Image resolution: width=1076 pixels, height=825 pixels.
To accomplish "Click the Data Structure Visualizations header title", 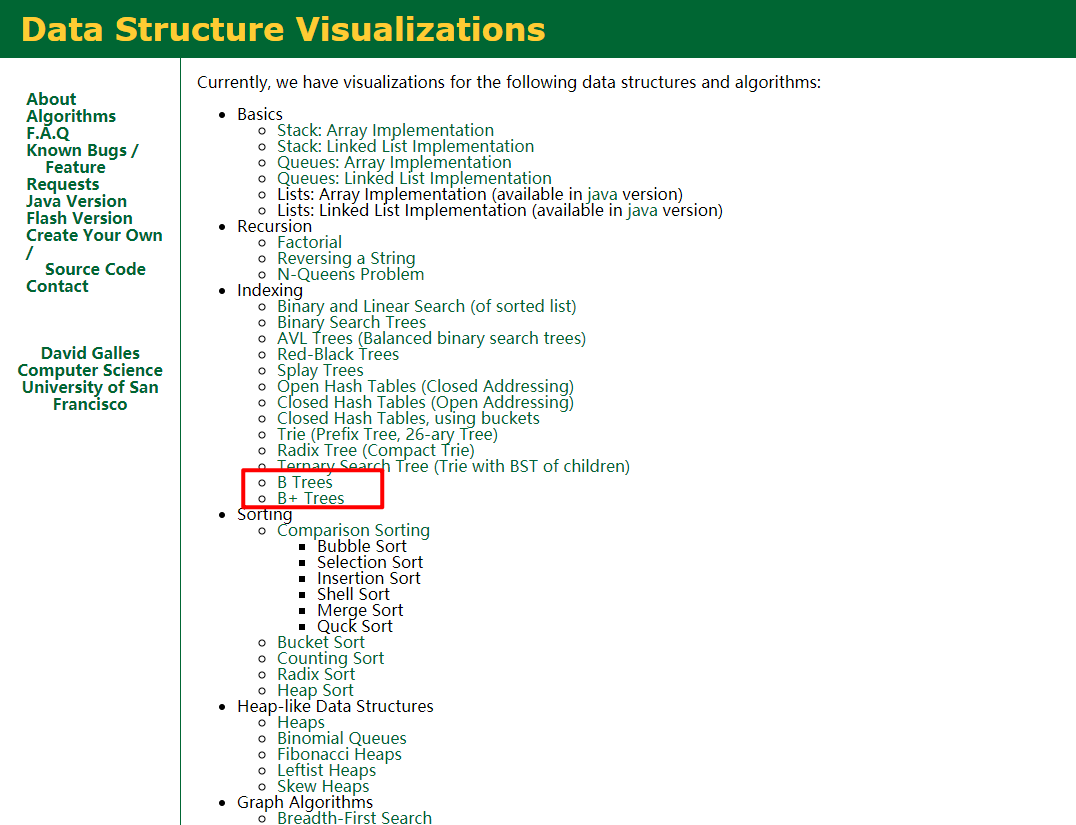I will [283, 30].
